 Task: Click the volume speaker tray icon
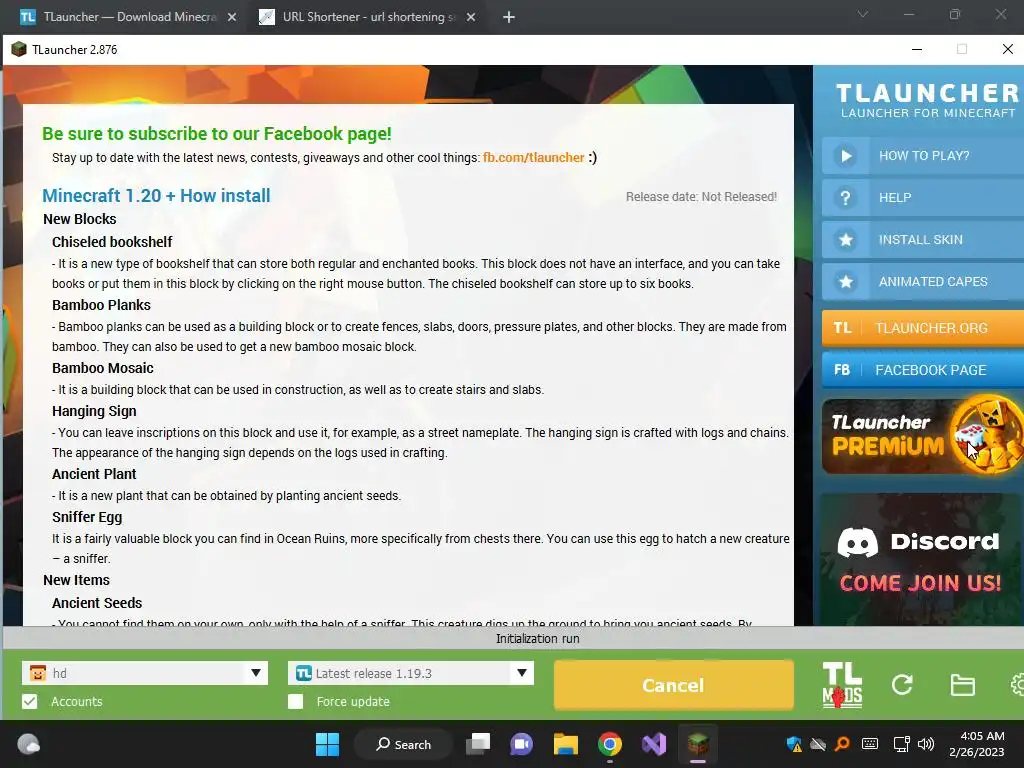pos(925,744)
